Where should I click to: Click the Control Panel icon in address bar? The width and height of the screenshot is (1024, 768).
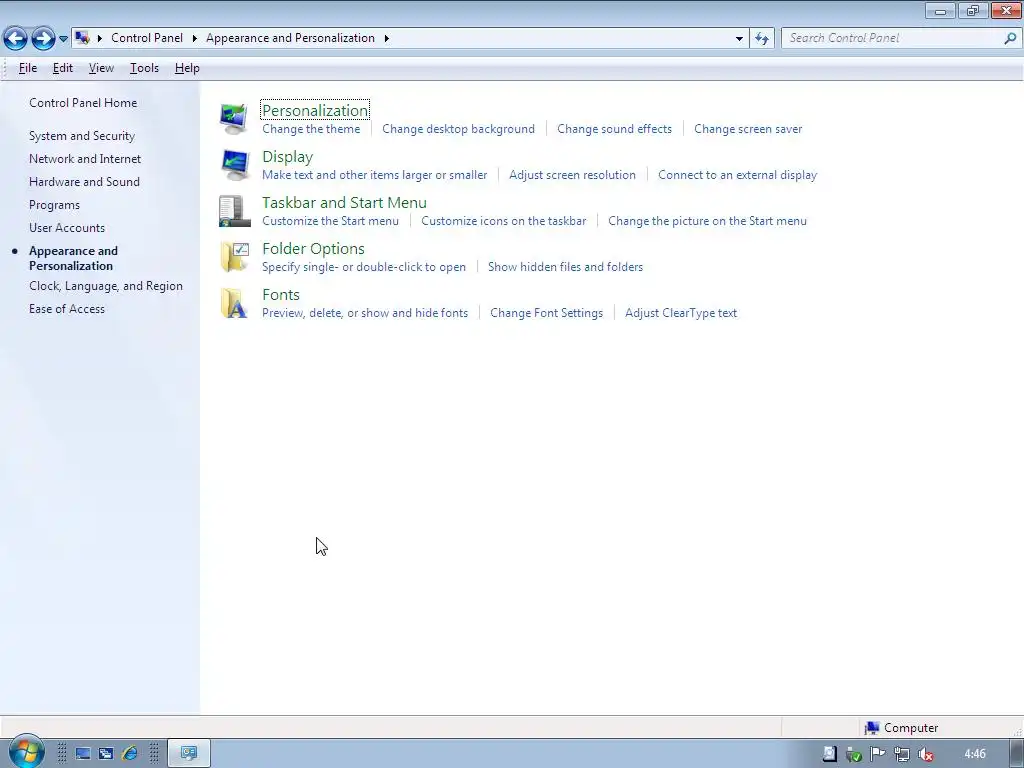pyautogui.click(x=82, y=38)
